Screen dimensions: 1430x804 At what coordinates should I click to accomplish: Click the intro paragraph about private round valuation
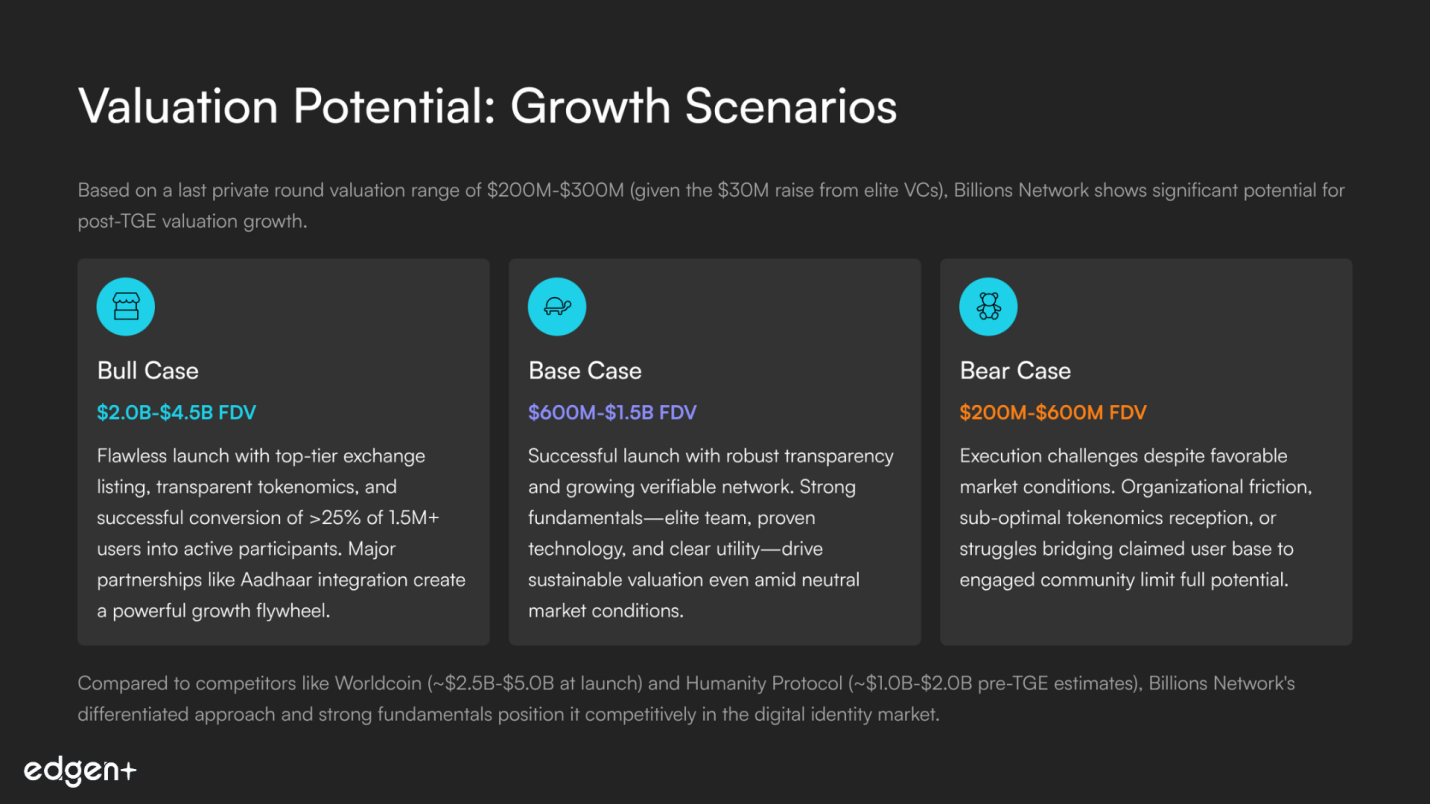pyautogui.click(x=711, y=205)
